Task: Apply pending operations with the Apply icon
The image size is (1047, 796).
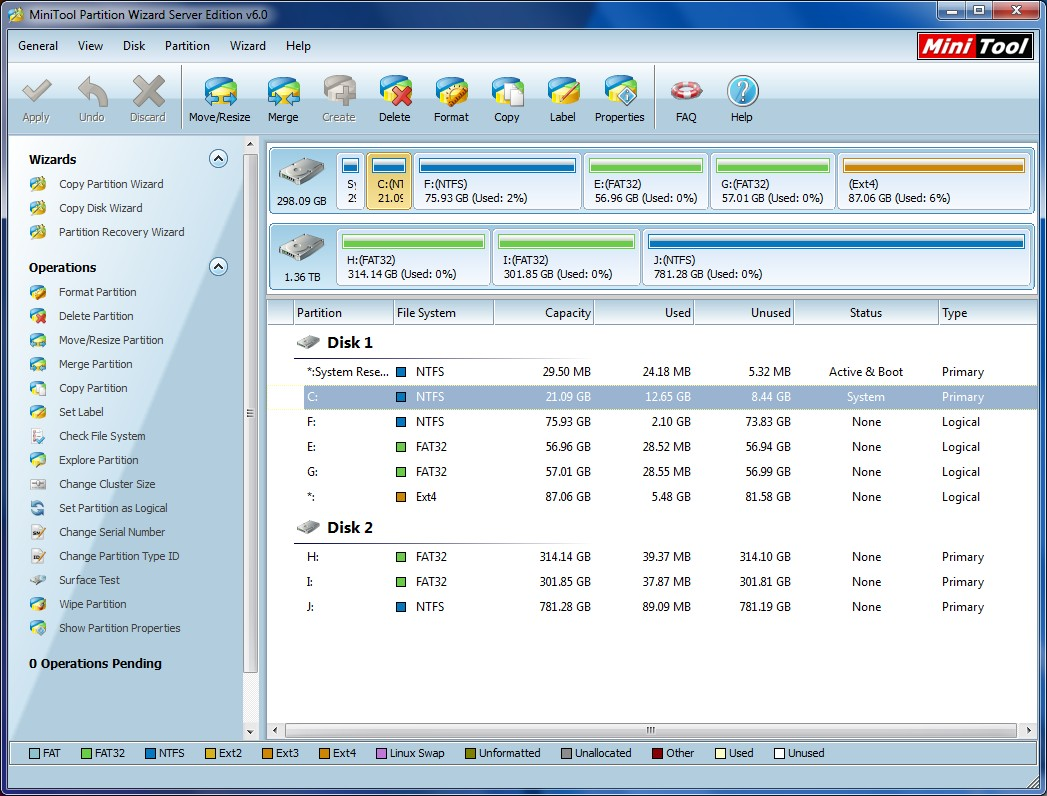Action: pyautogui.click(x=36, y=97)
